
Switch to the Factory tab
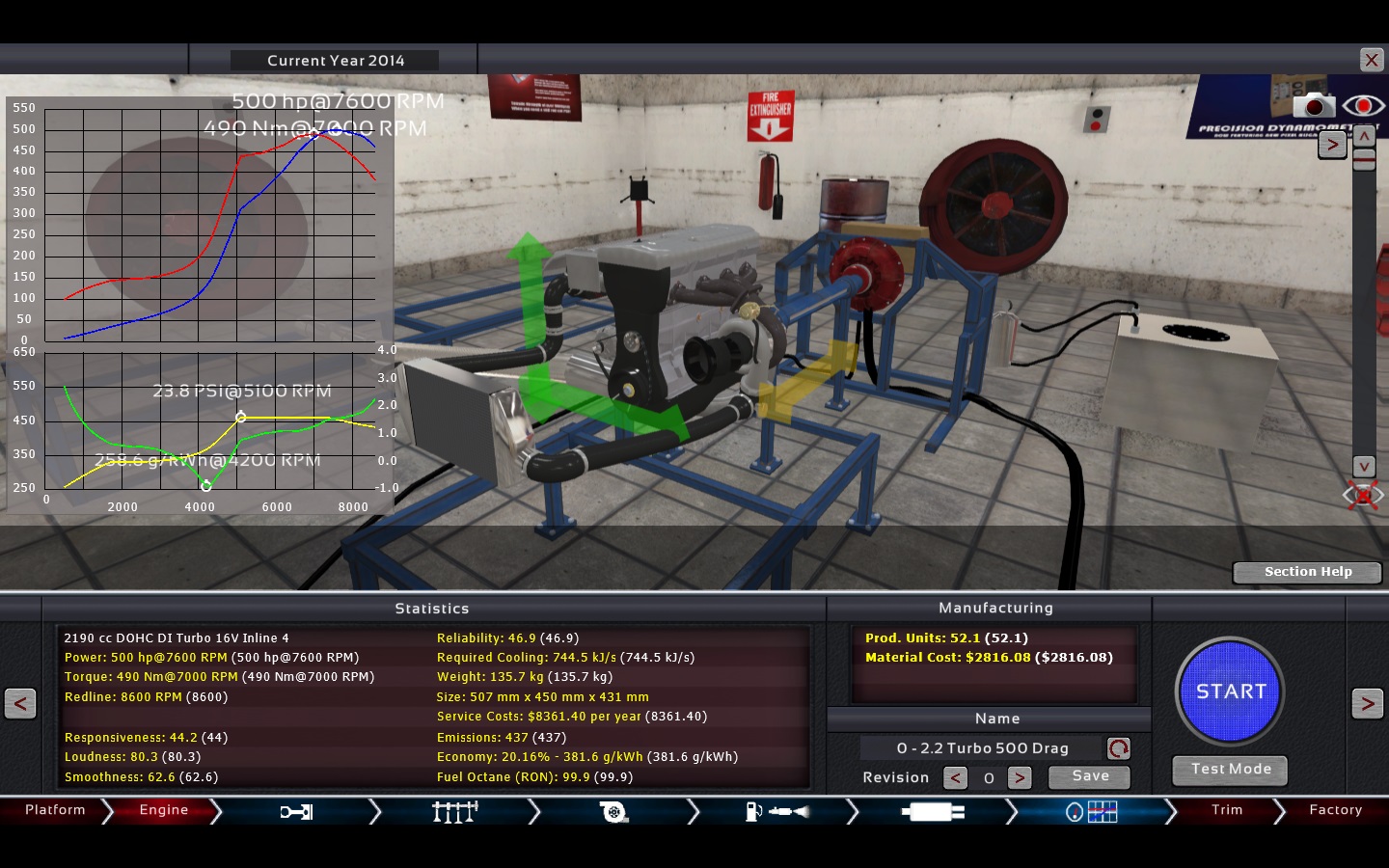click(x=1336, y=810)
